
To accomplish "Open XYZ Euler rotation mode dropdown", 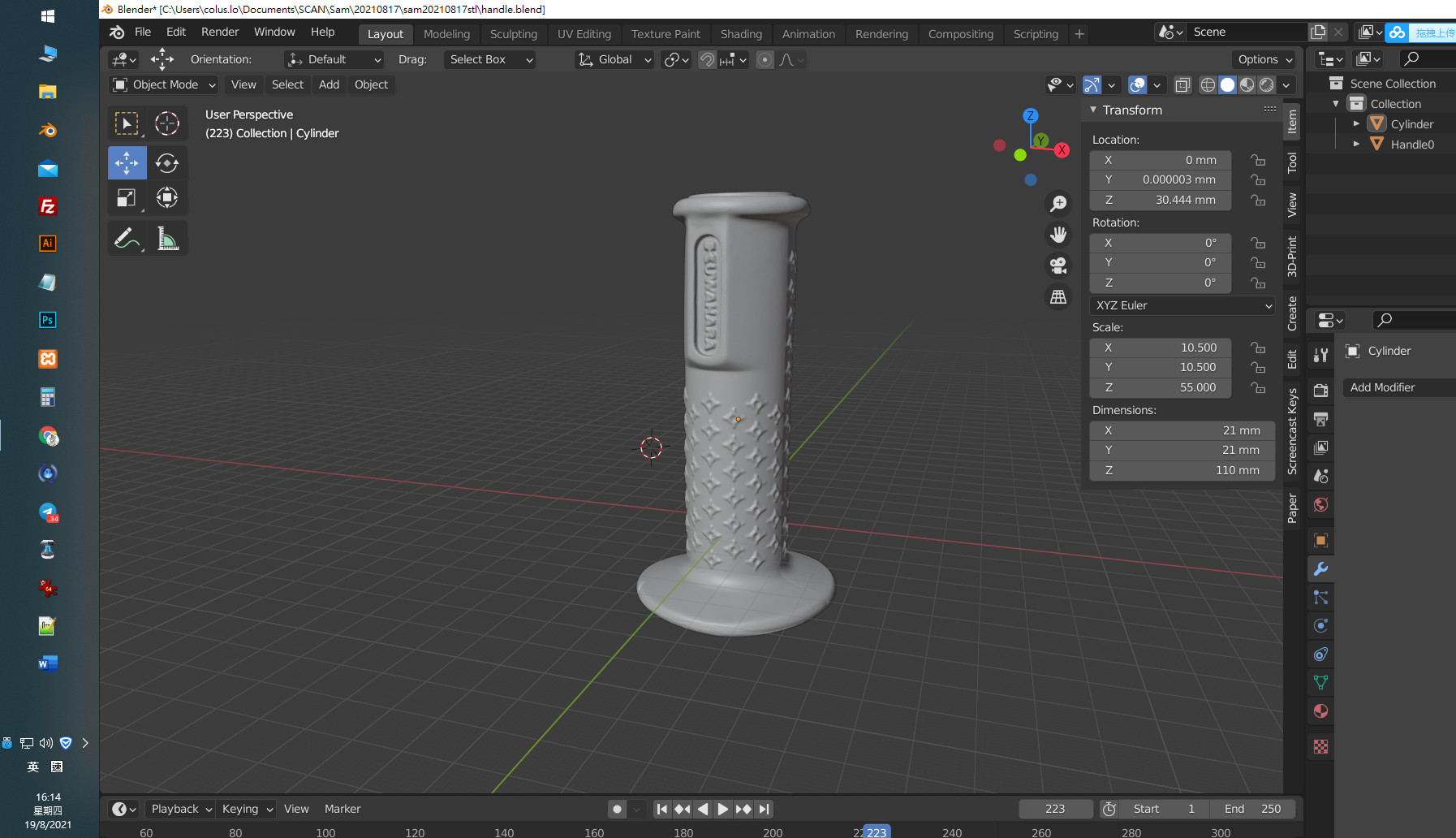I will (x=1182, y=306).
